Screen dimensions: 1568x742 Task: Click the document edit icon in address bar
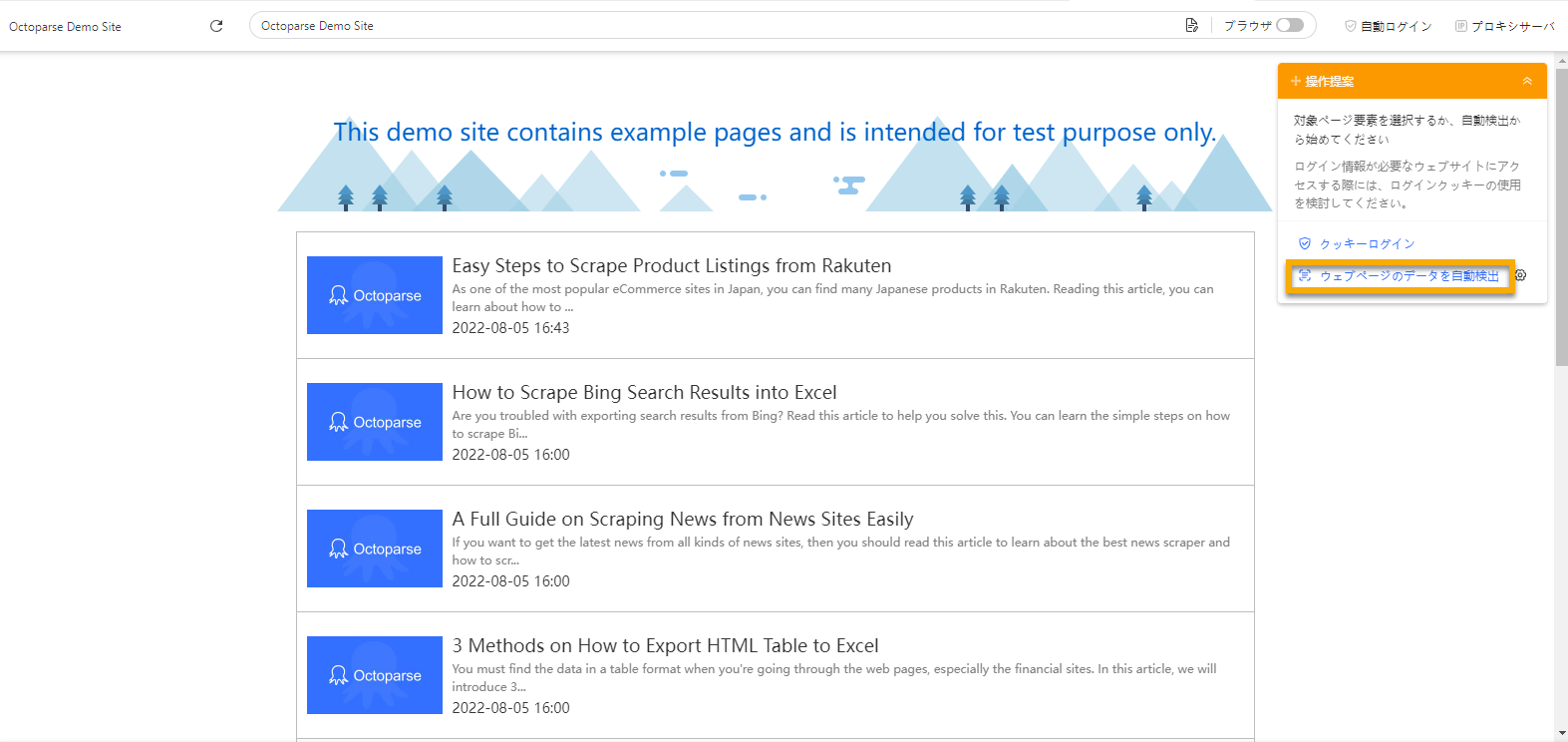point(1191,25)
